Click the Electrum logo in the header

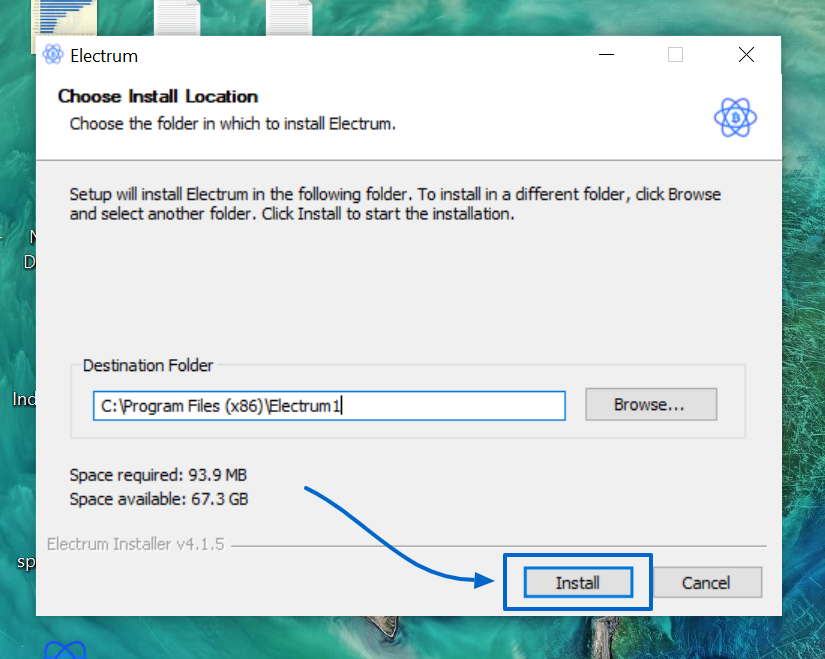(x=735, y=117)
